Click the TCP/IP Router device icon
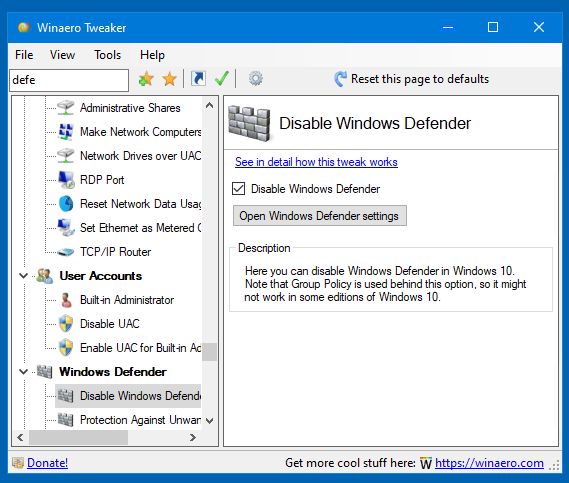This screenshot has width=569, height=483. [66, 252]
